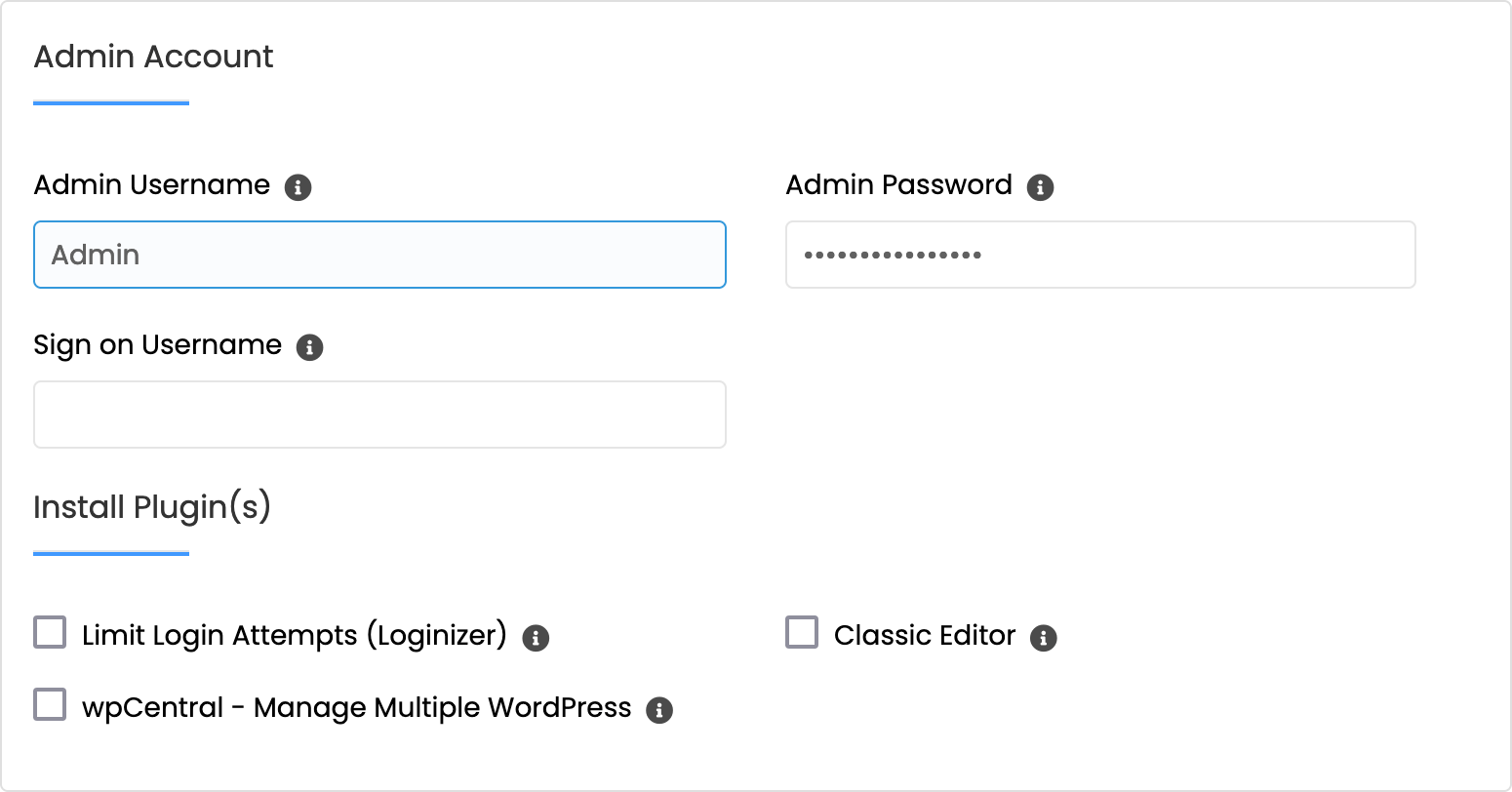Viewport: 1512px width, 792px height.
Task: Click the info icon beside Admin Password
Action: pyautogui.click(x=1040, y=186)
